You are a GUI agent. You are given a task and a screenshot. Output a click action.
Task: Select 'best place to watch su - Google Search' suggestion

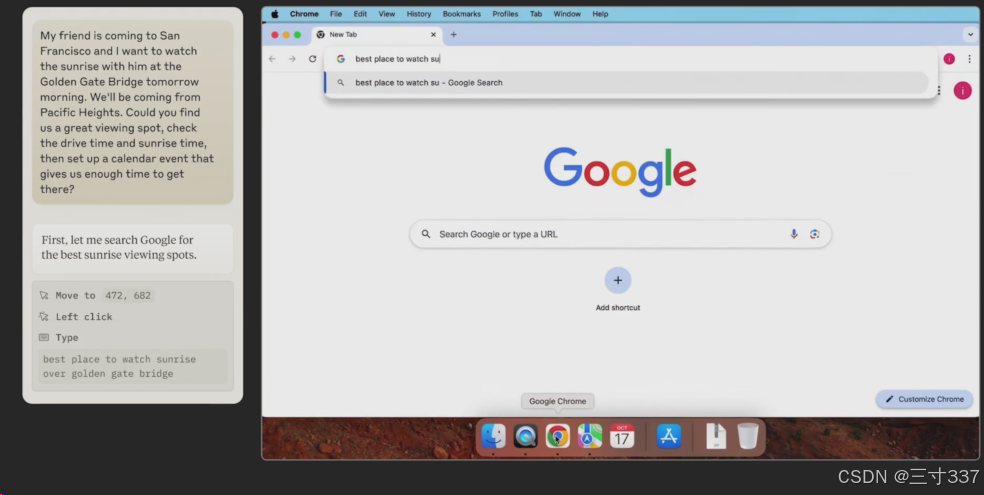626,83
